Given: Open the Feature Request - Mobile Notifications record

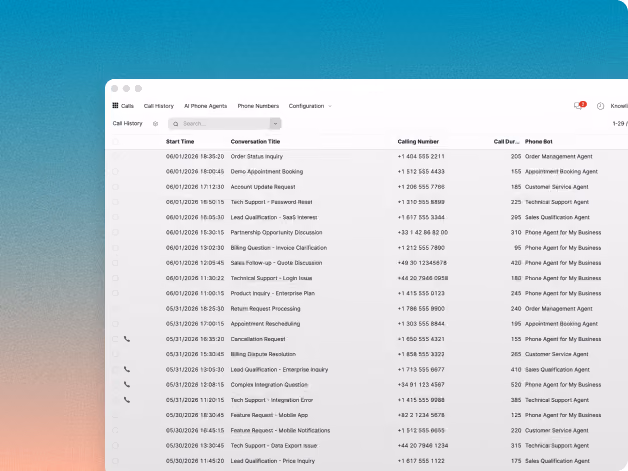Looking at the screenshot, I should point(280,430).
